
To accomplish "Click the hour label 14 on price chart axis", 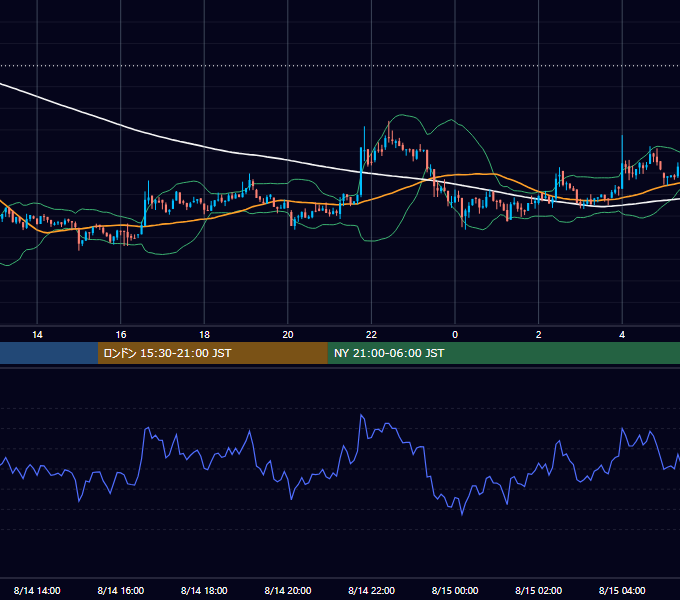I will 37,335.
